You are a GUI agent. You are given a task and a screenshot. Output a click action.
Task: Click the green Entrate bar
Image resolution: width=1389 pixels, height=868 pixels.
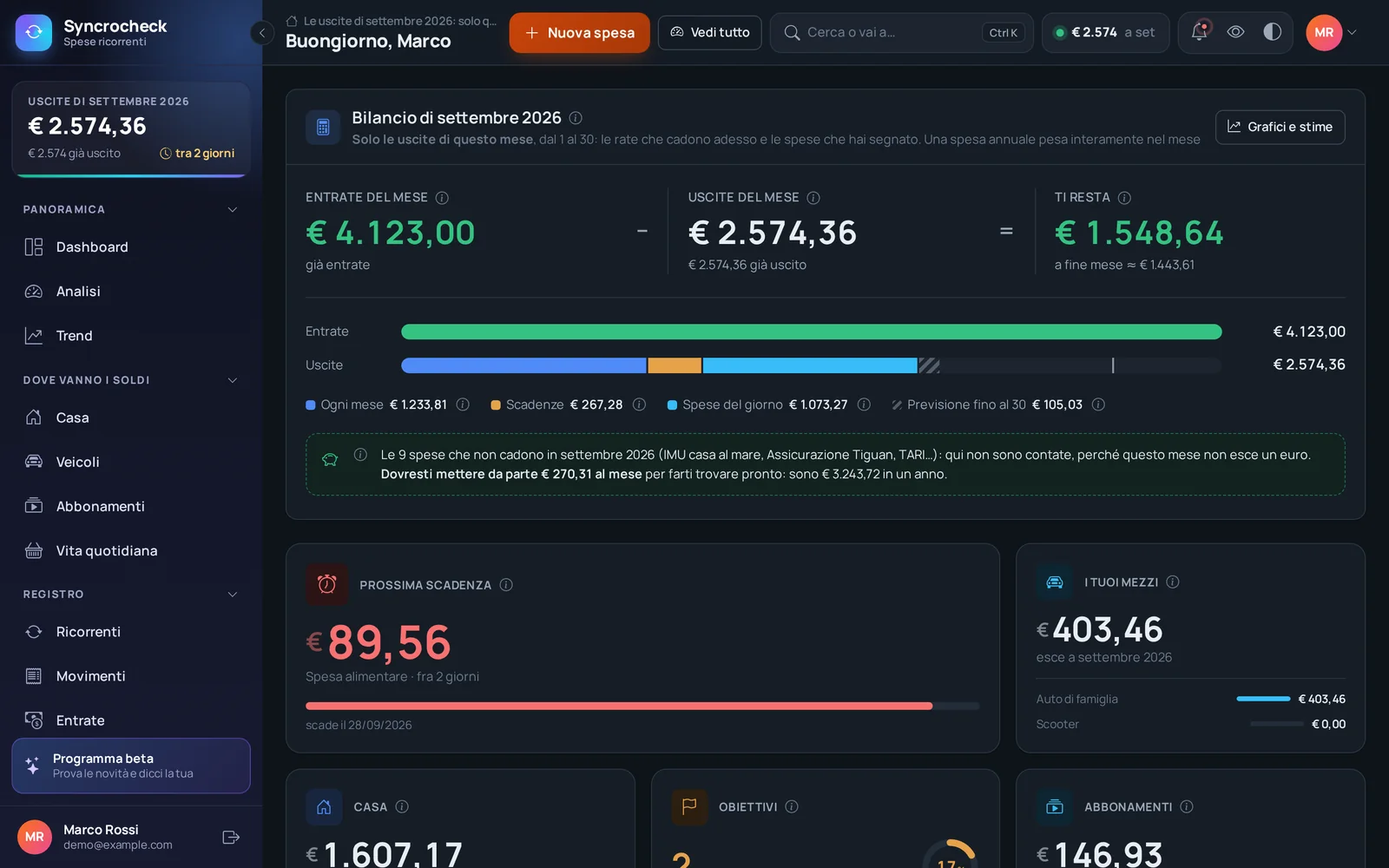811,332
